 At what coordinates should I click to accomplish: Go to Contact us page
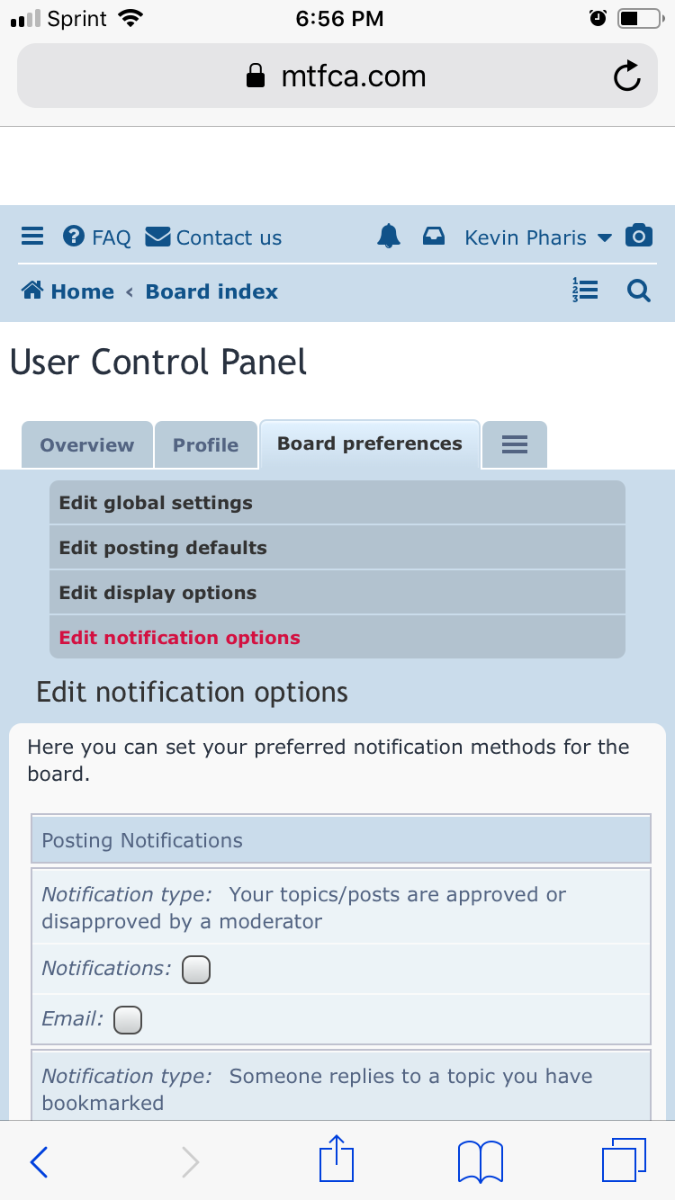(x=214, y=238)
